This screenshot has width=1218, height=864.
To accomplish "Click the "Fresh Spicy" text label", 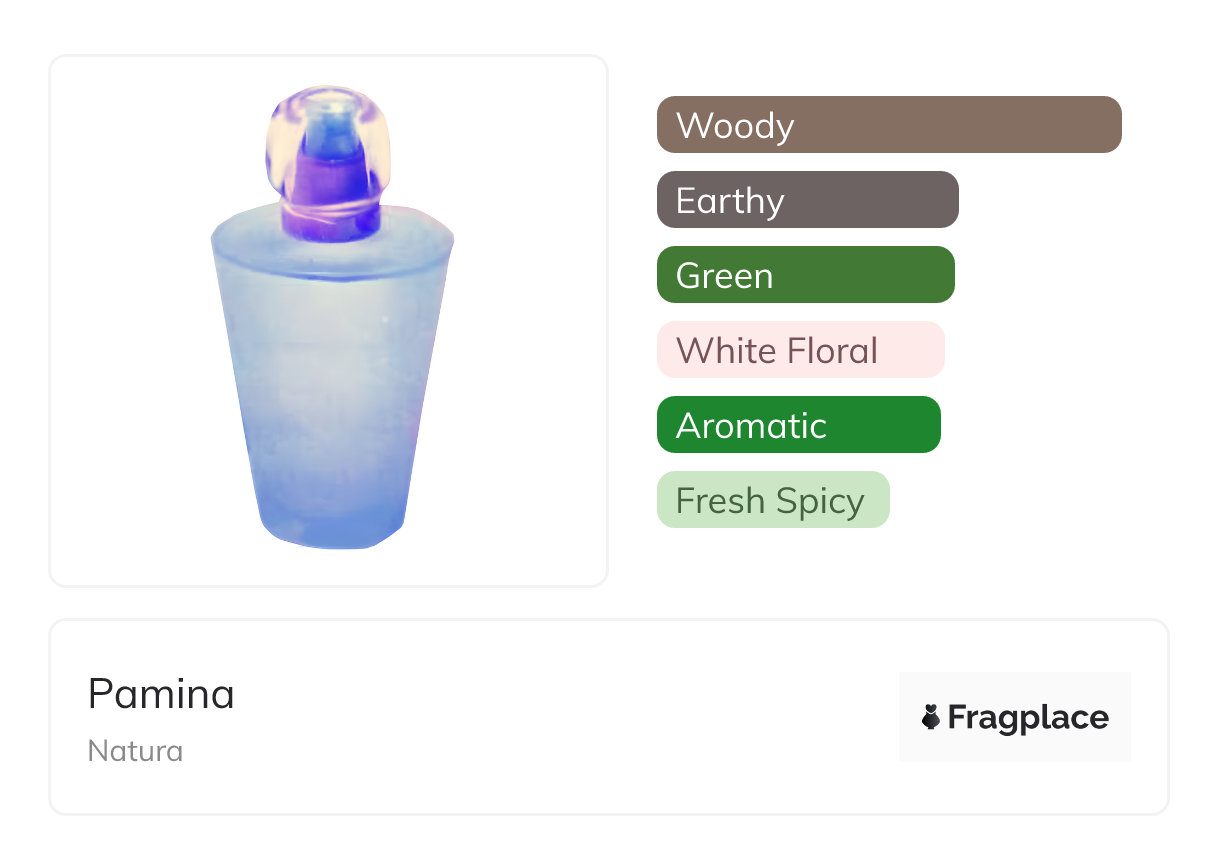I will (770, 501).
